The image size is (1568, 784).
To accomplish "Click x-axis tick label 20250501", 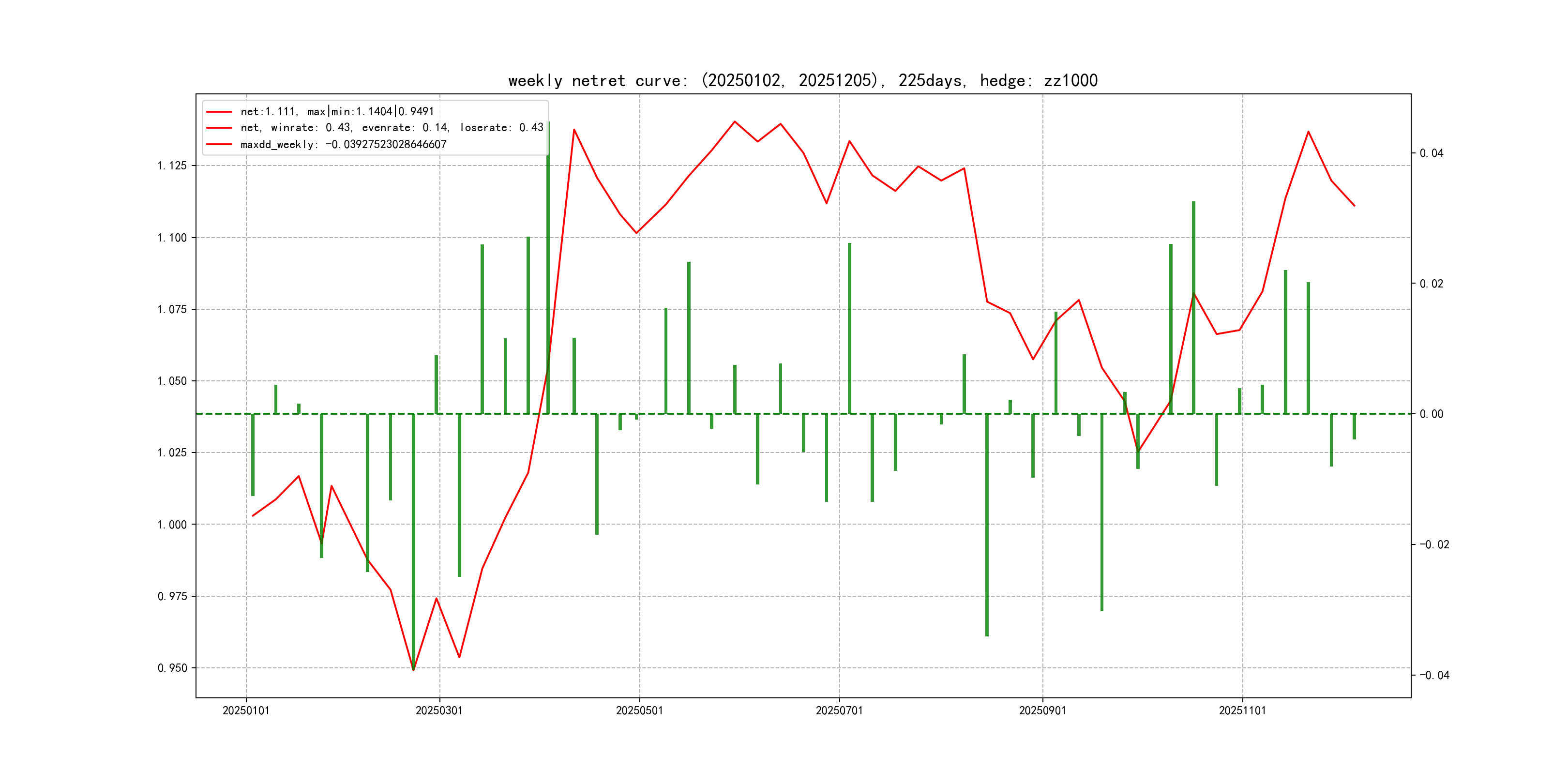I will 639,710.
